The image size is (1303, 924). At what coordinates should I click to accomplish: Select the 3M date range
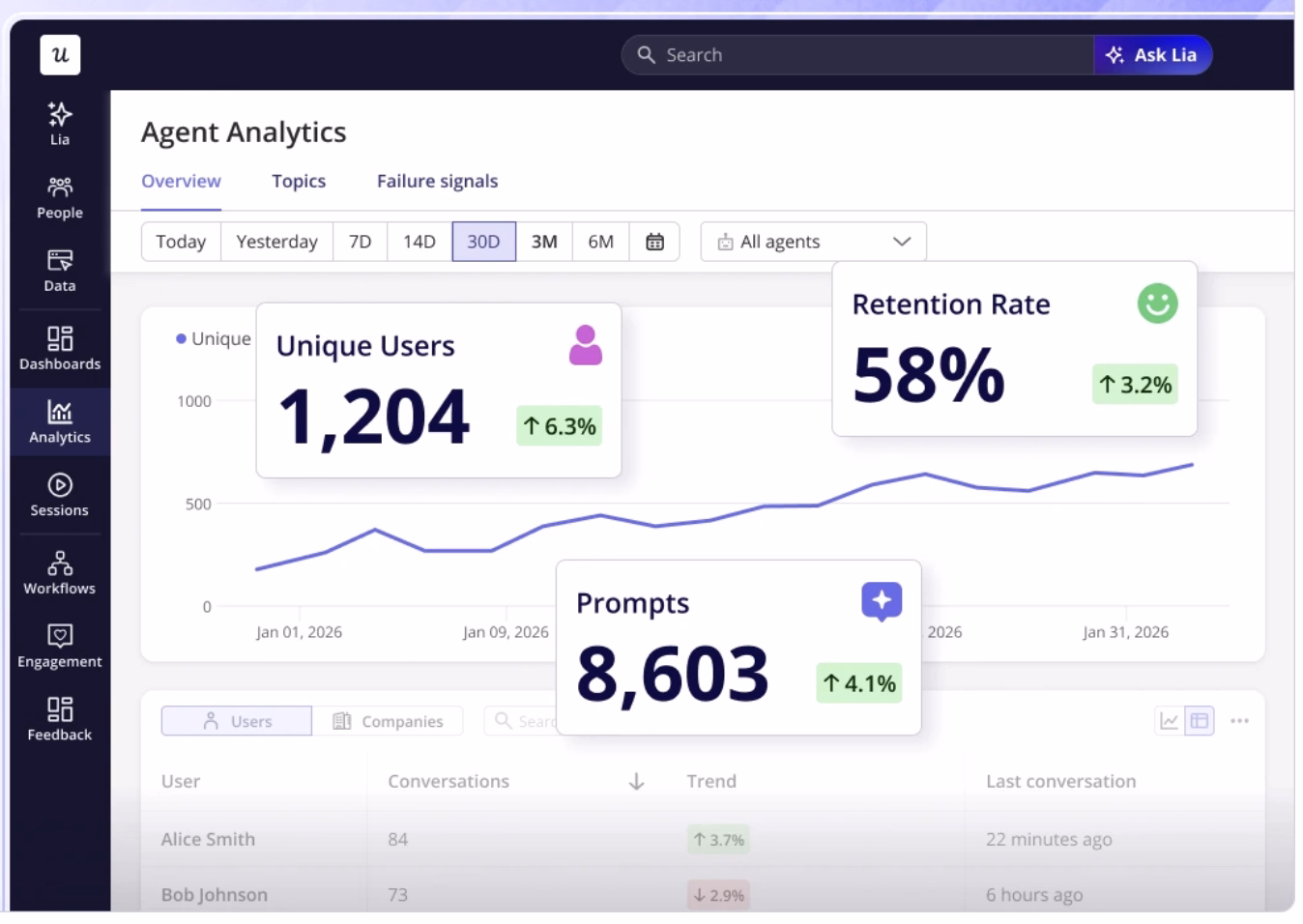click(x=544, y=242)
